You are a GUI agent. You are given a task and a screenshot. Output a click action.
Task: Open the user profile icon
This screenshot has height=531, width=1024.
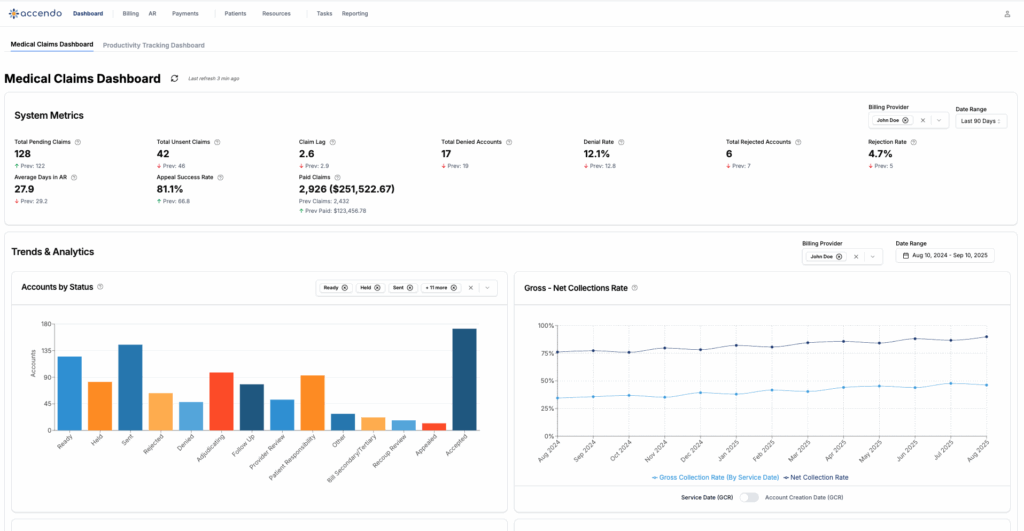pyautogui.click(x=1006, y=14)
